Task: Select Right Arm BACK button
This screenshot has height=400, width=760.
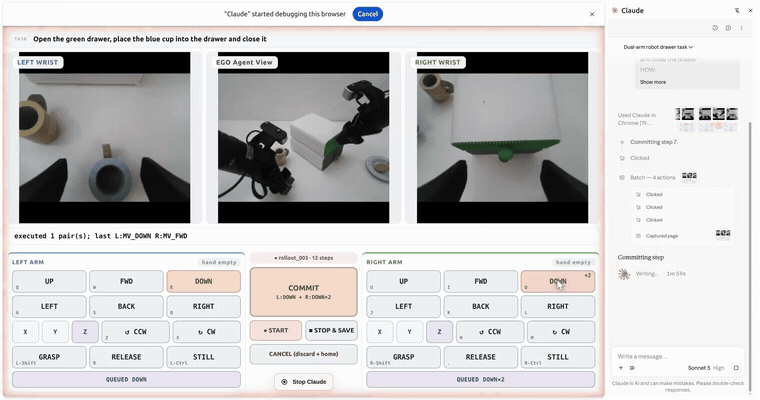Action: click(x=480, y=307)
